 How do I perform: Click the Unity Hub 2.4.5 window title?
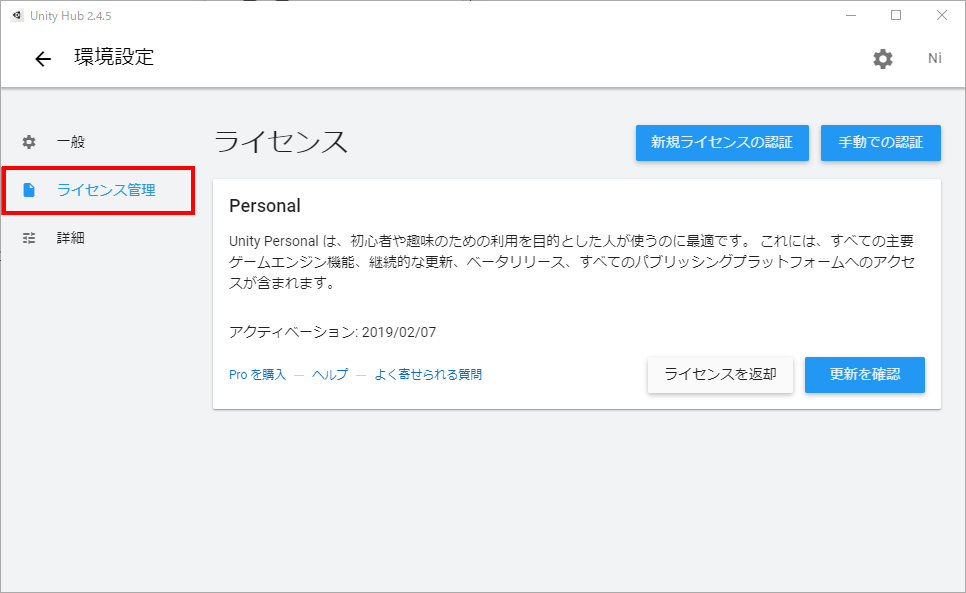tap(71, 16)
